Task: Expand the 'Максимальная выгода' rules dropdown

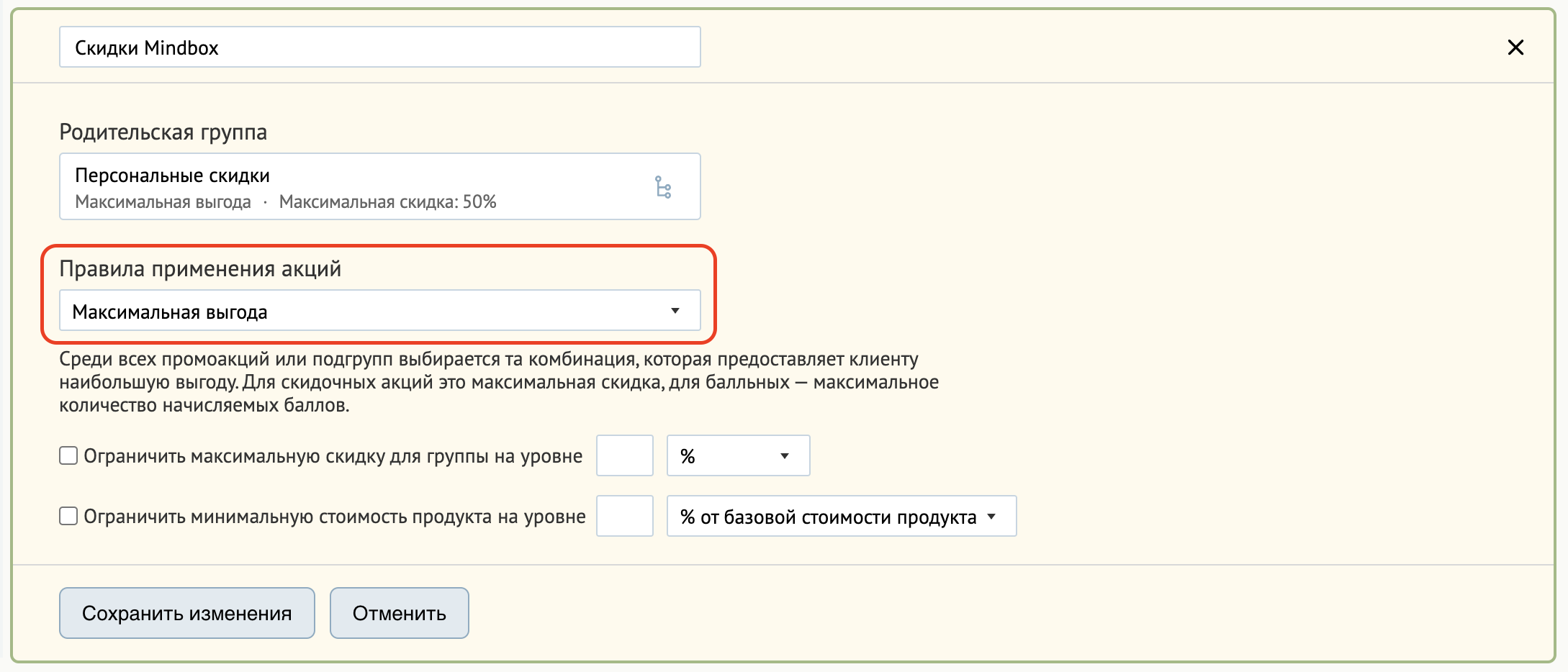Action: [x=380, y=311]
